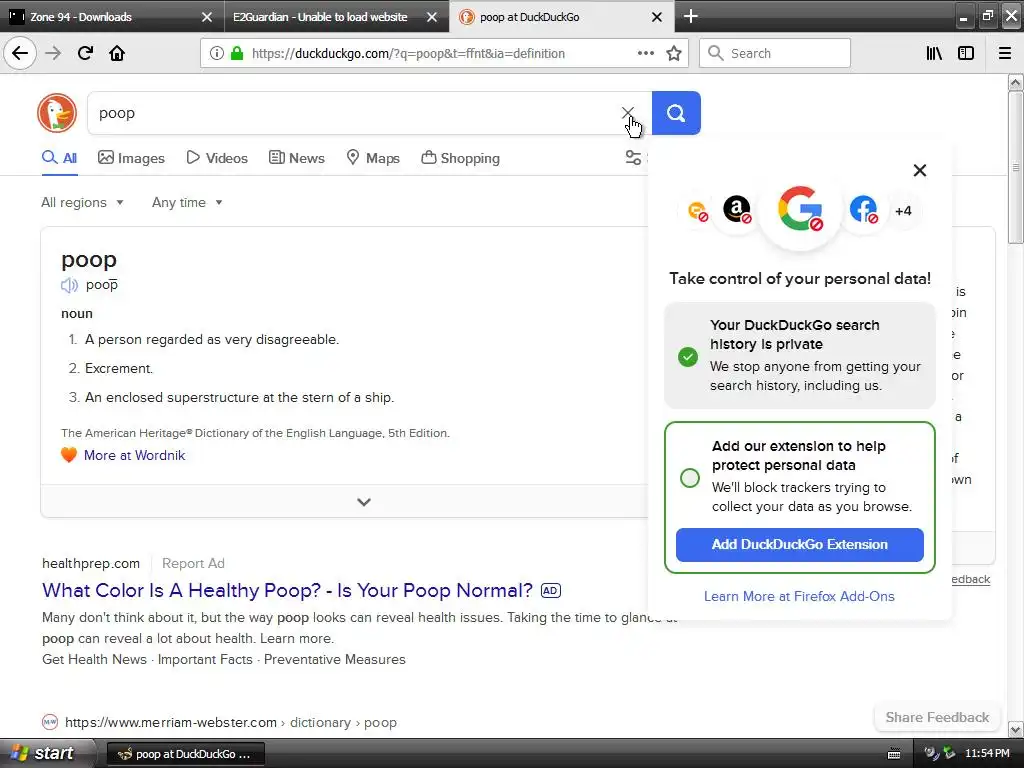
Task: Reload the current page
Action: 85,53
